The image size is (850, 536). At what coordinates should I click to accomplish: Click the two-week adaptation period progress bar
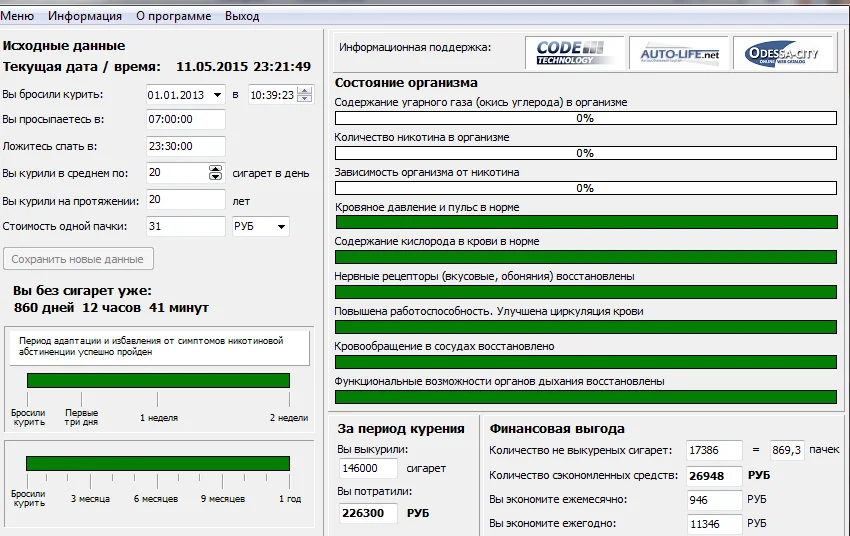click(158, 380)
